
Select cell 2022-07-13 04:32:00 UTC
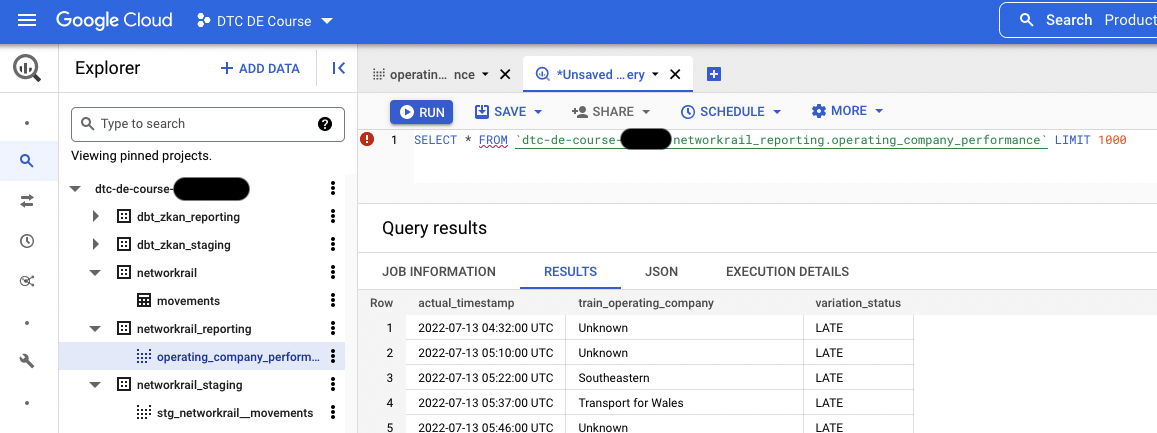[x=486, y=328]
